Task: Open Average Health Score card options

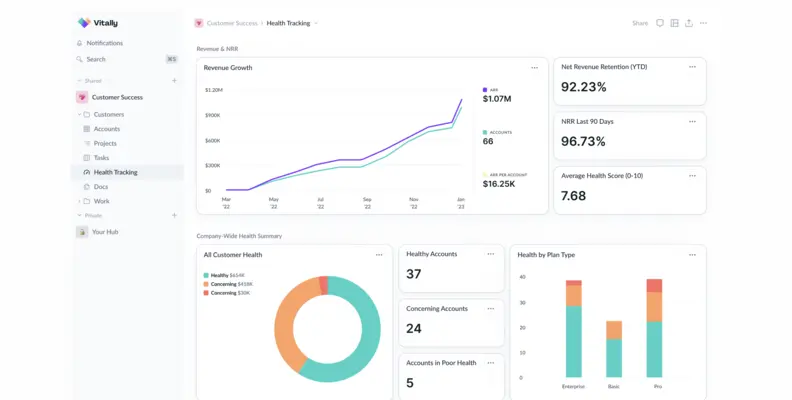Action: pyautogui.click(x=692, y=176)
